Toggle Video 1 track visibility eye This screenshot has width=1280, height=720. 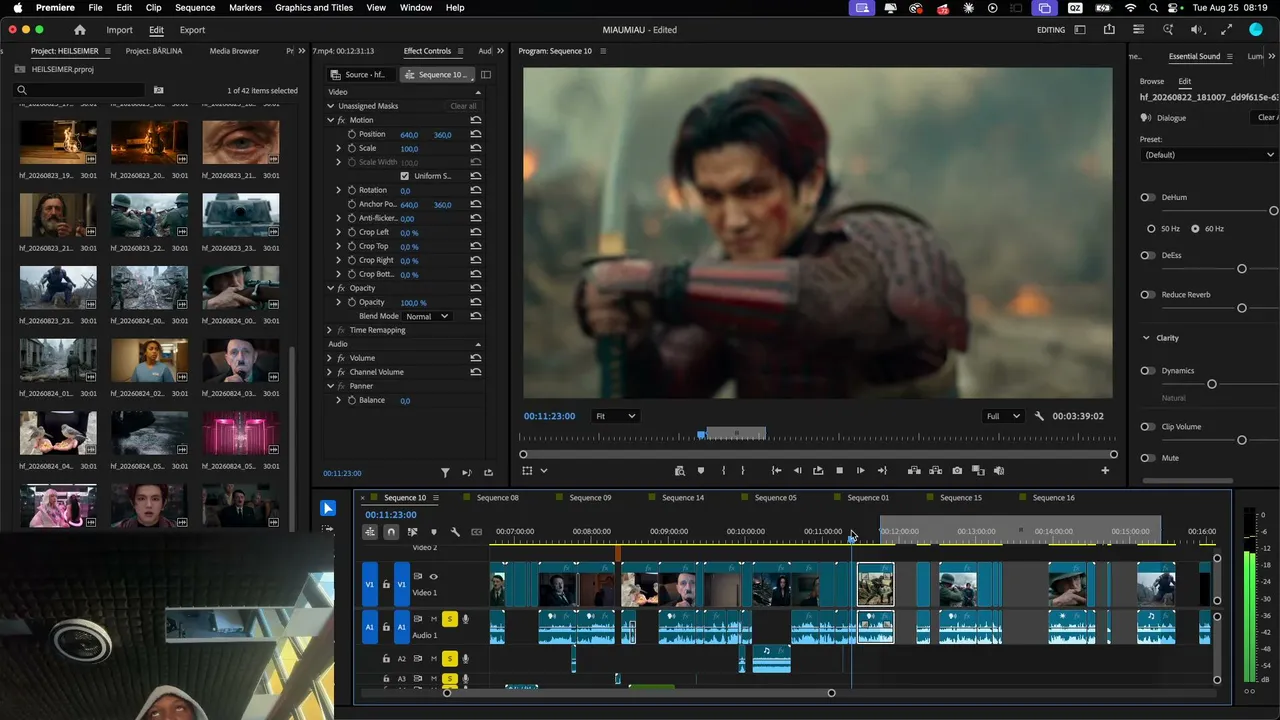(433, 577)
